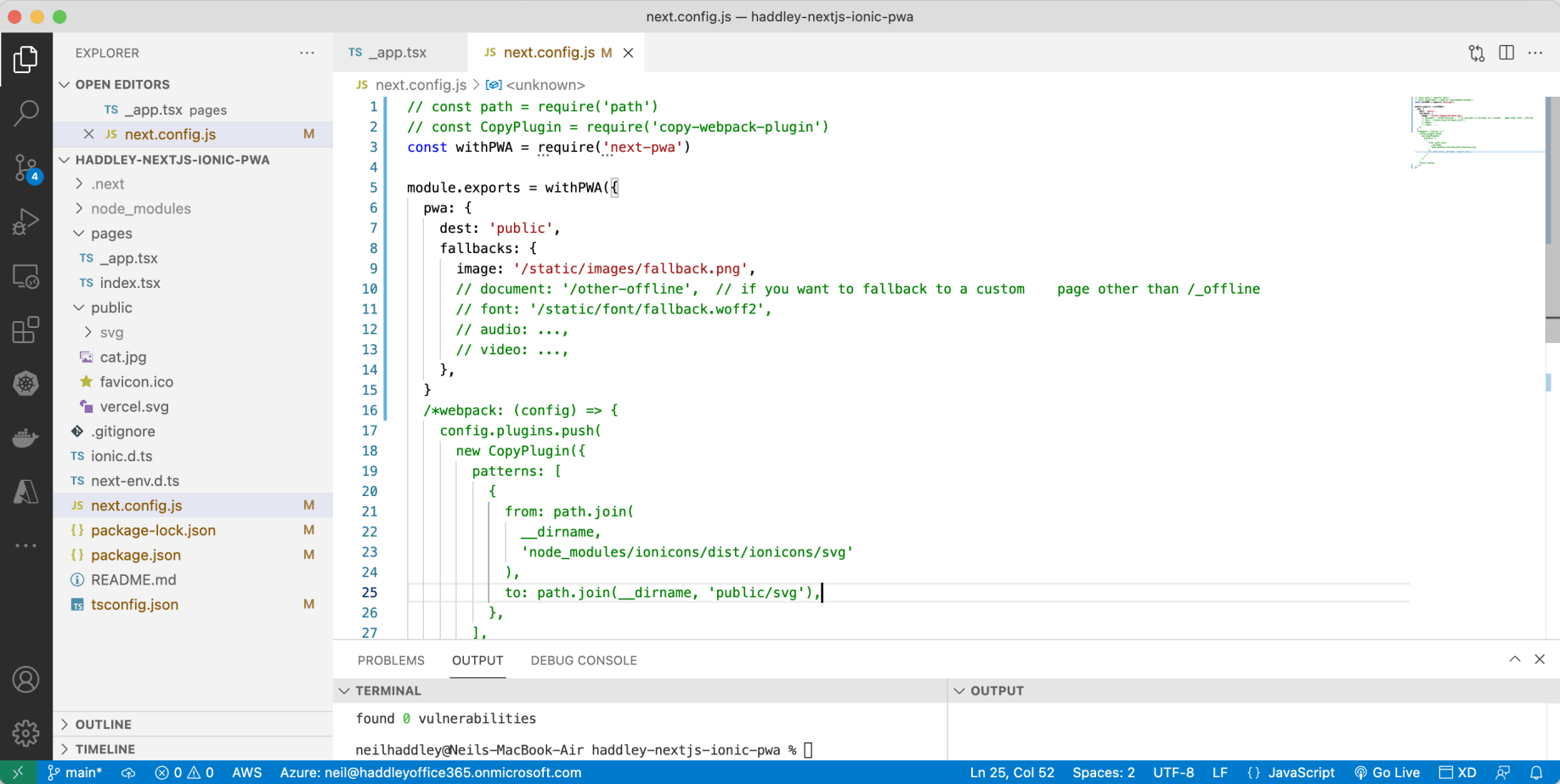Open the Docker view icon
Image resolution: width=1560 pixels, height=784 pixels.
[26, 438]
